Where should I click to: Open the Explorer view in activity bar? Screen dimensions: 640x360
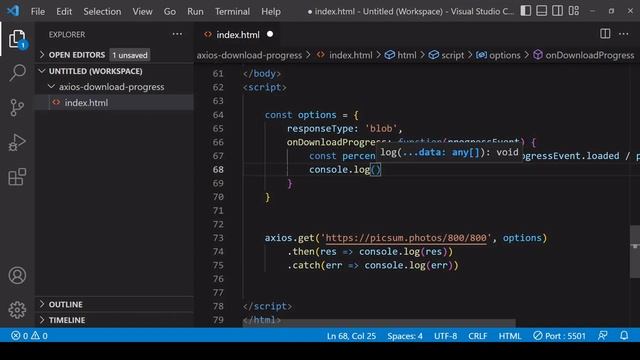[x=17, y=39]
